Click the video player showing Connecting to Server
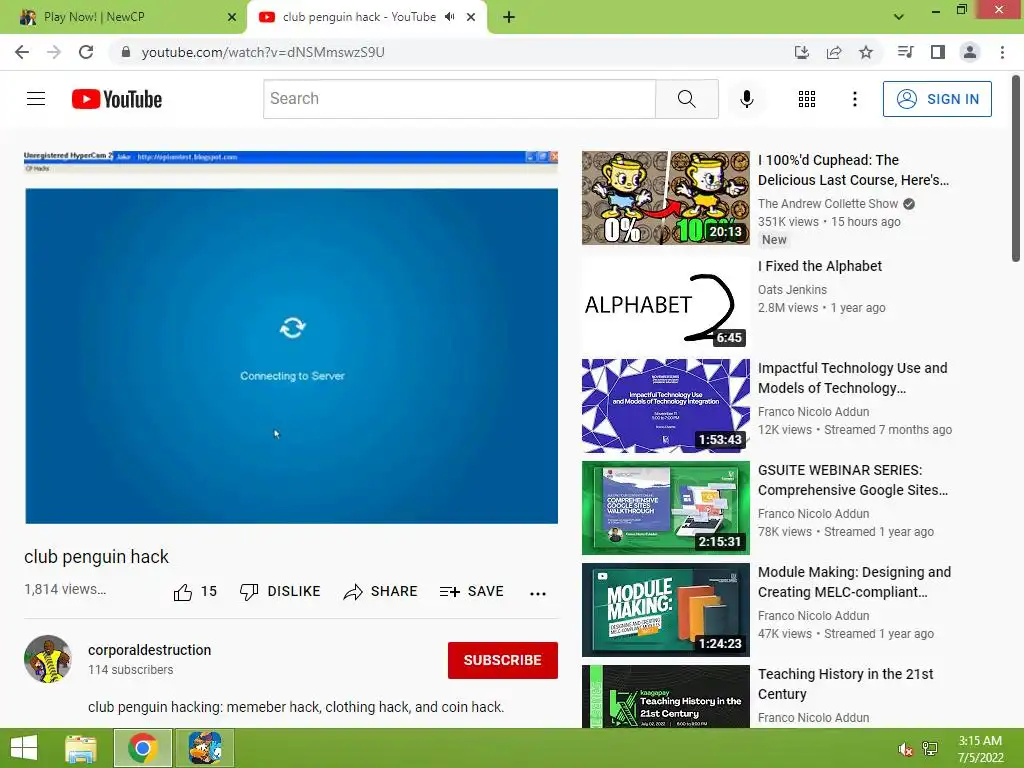 point(291,337)
